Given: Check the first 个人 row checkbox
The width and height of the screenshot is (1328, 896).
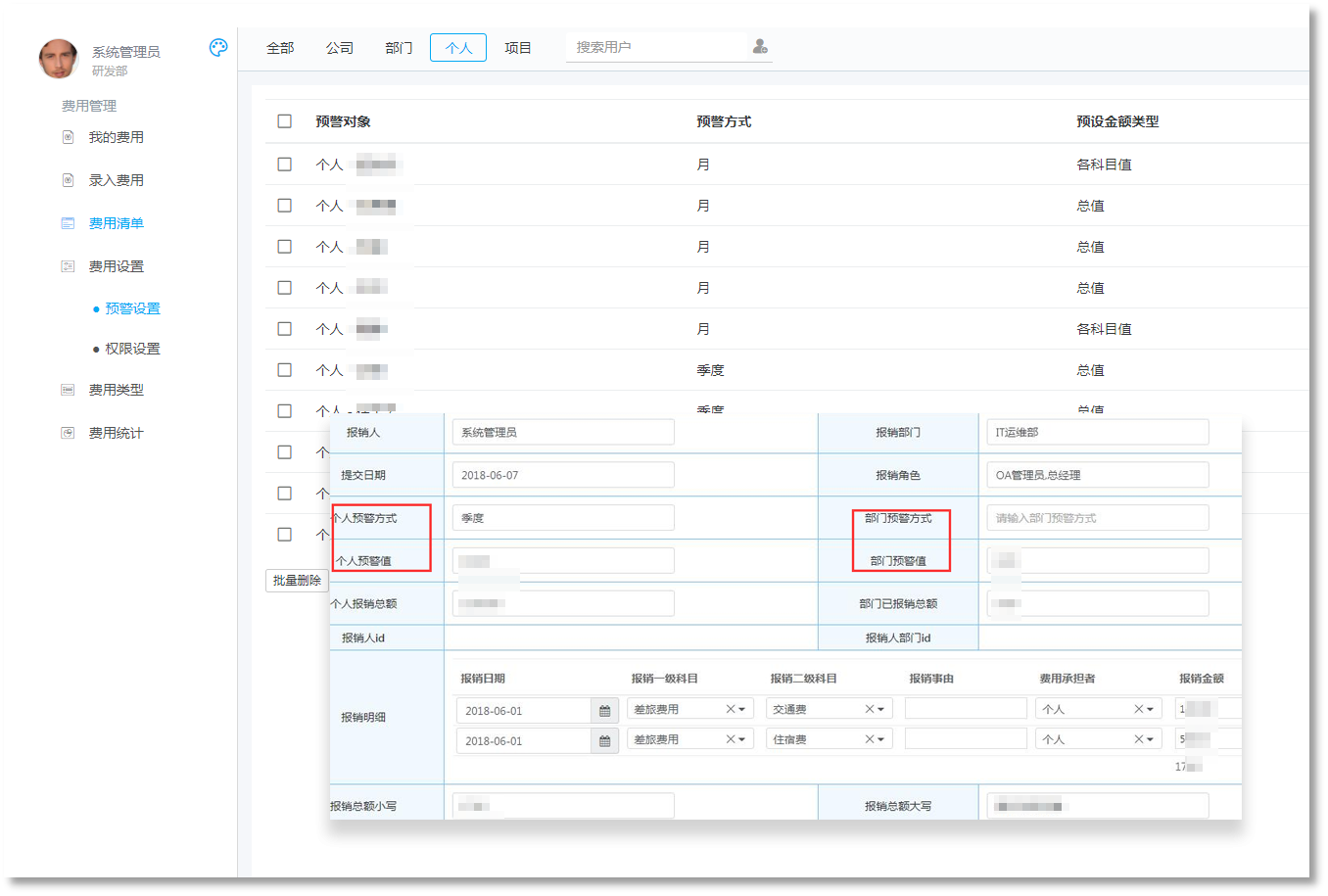Looking at the screenshot, I should tap(285, 165).
